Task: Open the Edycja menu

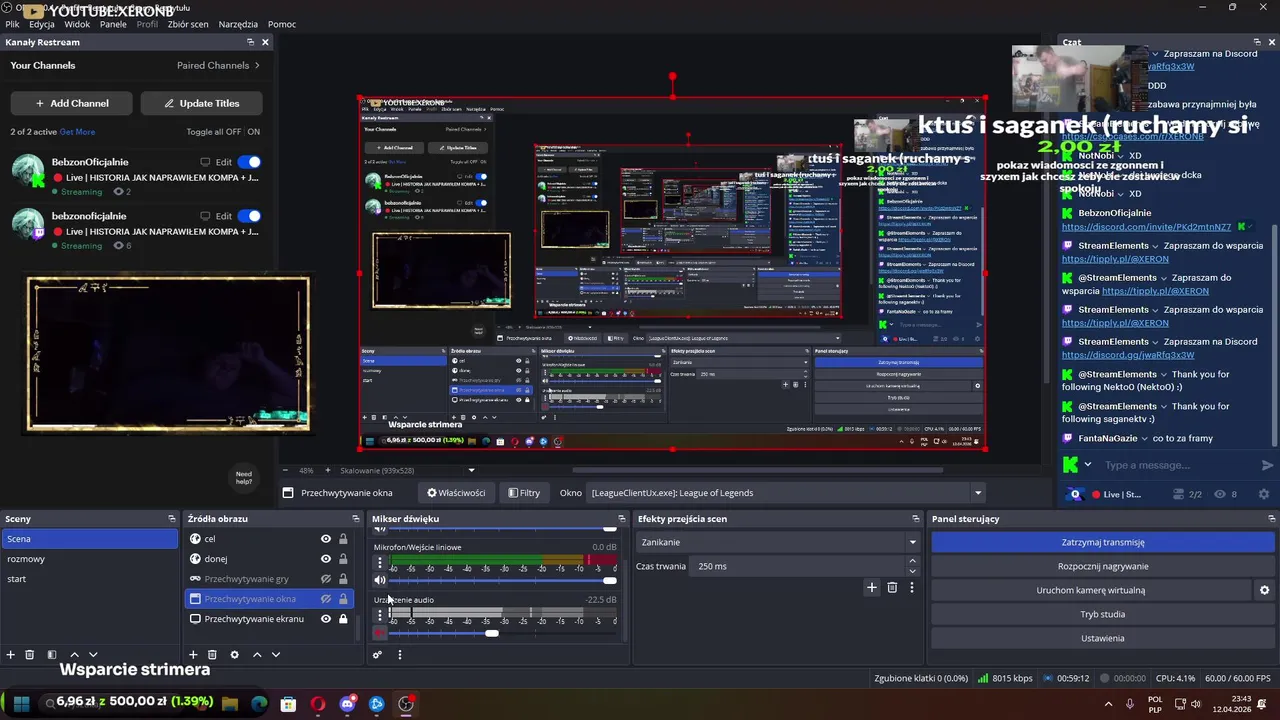Action: (x=42, y=24)
